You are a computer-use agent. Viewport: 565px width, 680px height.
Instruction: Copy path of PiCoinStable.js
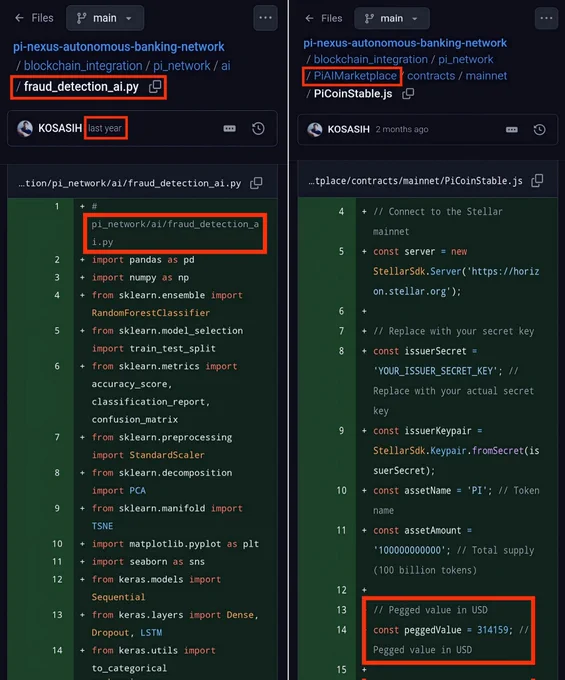pos(408,94)
